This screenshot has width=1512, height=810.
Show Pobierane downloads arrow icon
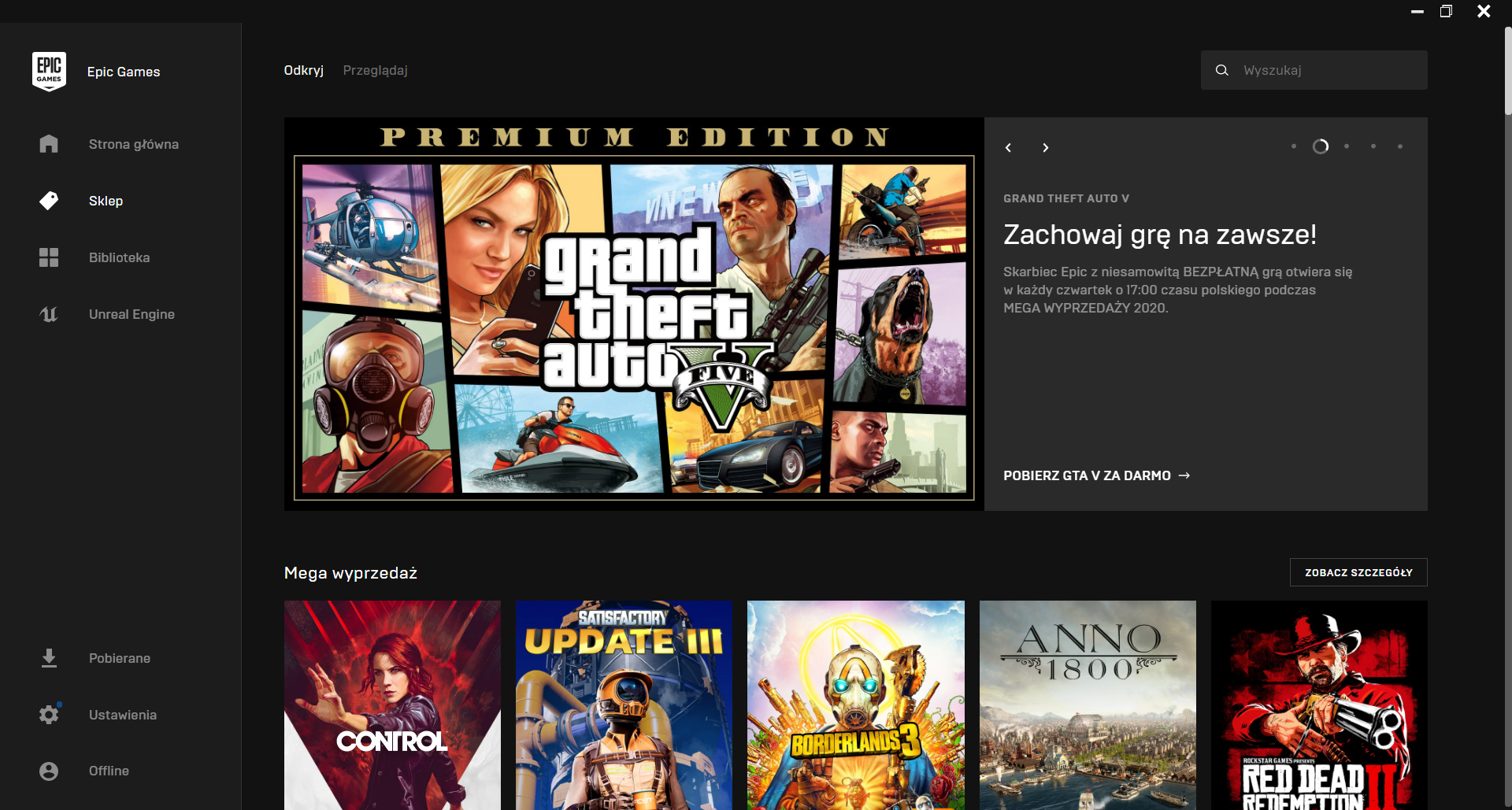49,658
